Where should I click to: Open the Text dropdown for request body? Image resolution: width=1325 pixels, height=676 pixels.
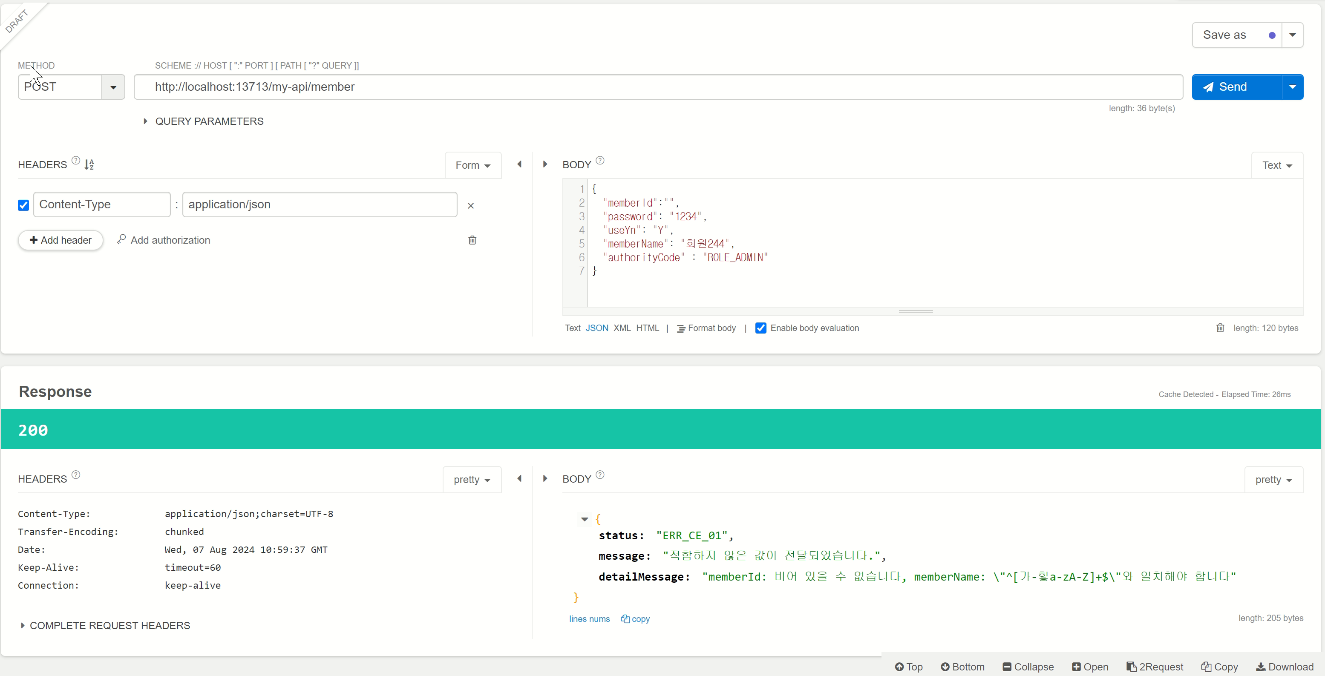tap(1277, 165)
